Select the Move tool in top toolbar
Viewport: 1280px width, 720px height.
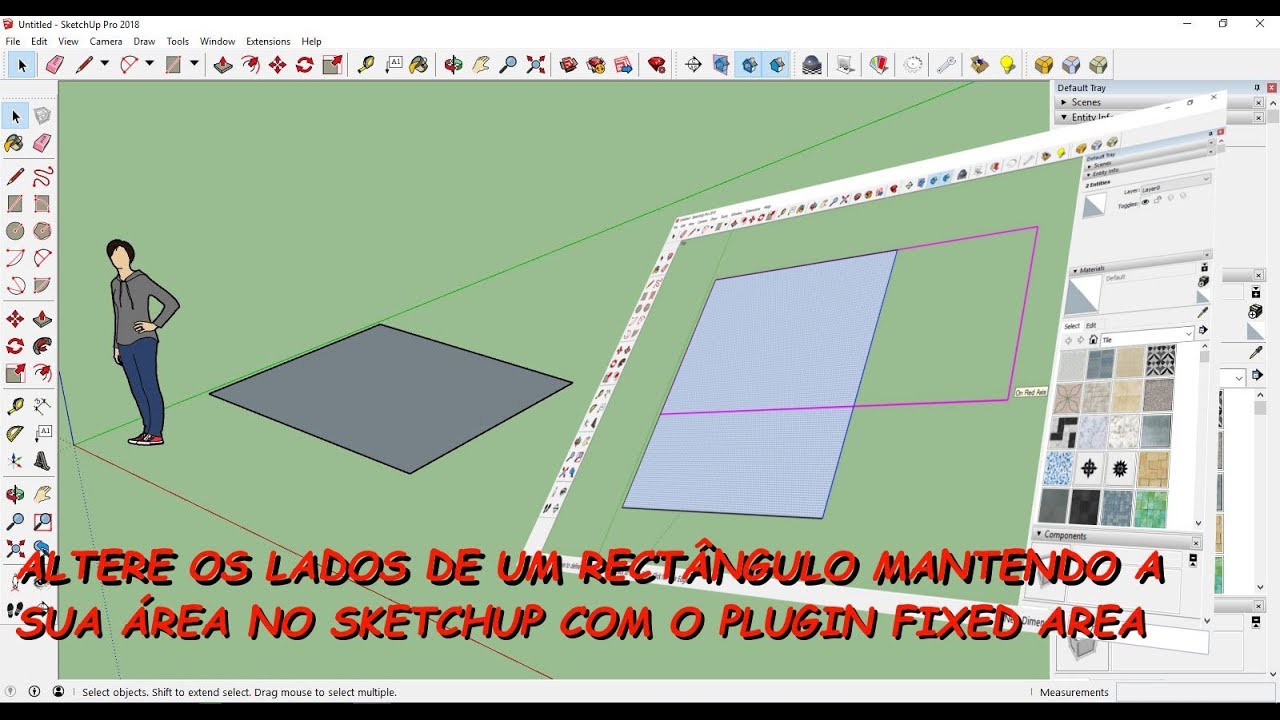277,65
